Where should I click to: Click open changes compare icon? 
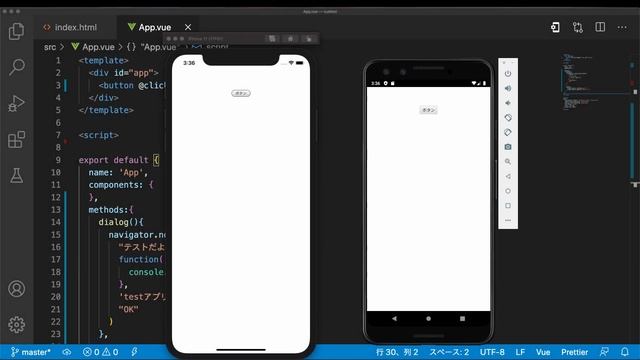click(578, 27)
